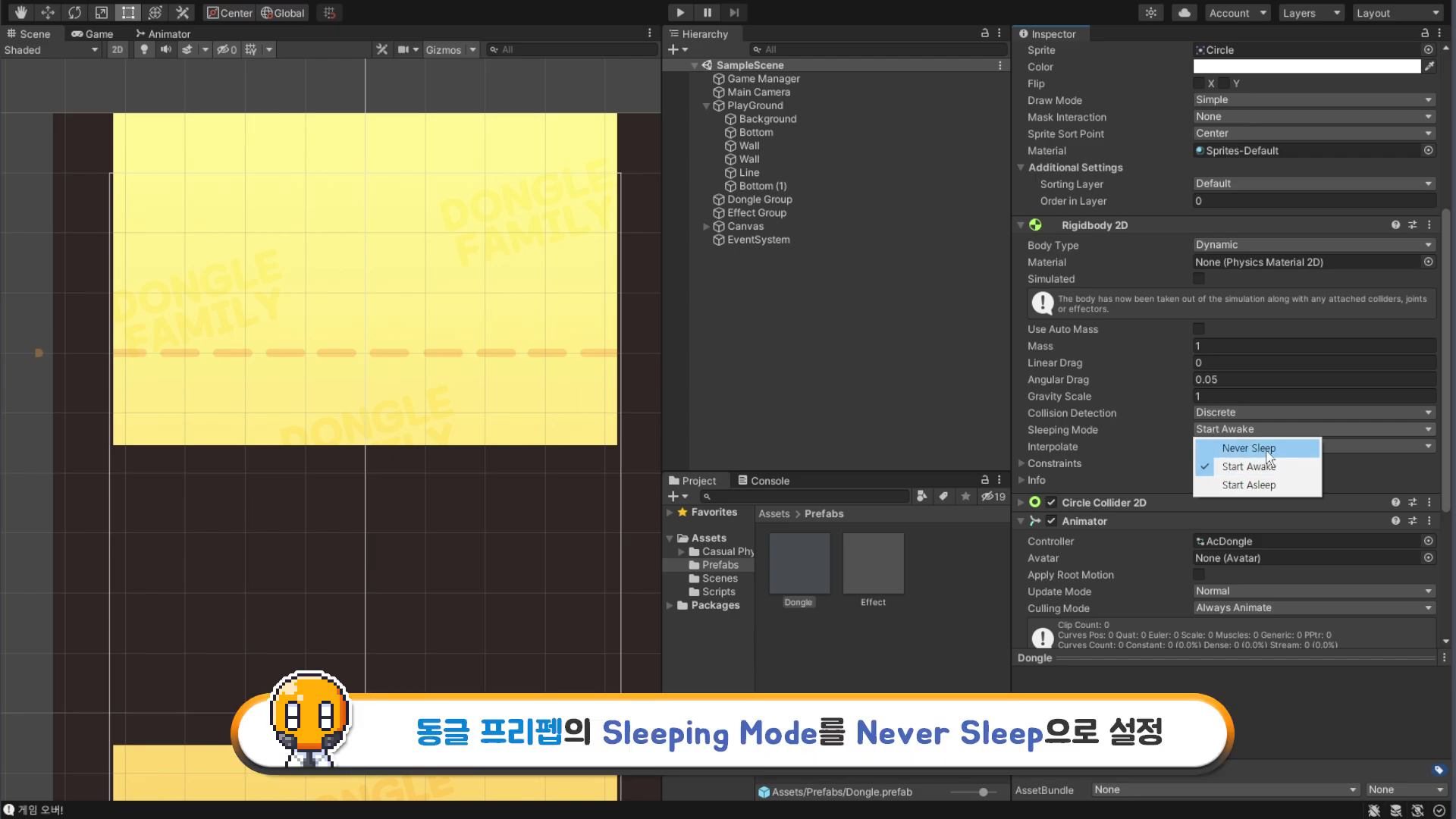Open the Body Type dropdown

[x=1313, y=245]
